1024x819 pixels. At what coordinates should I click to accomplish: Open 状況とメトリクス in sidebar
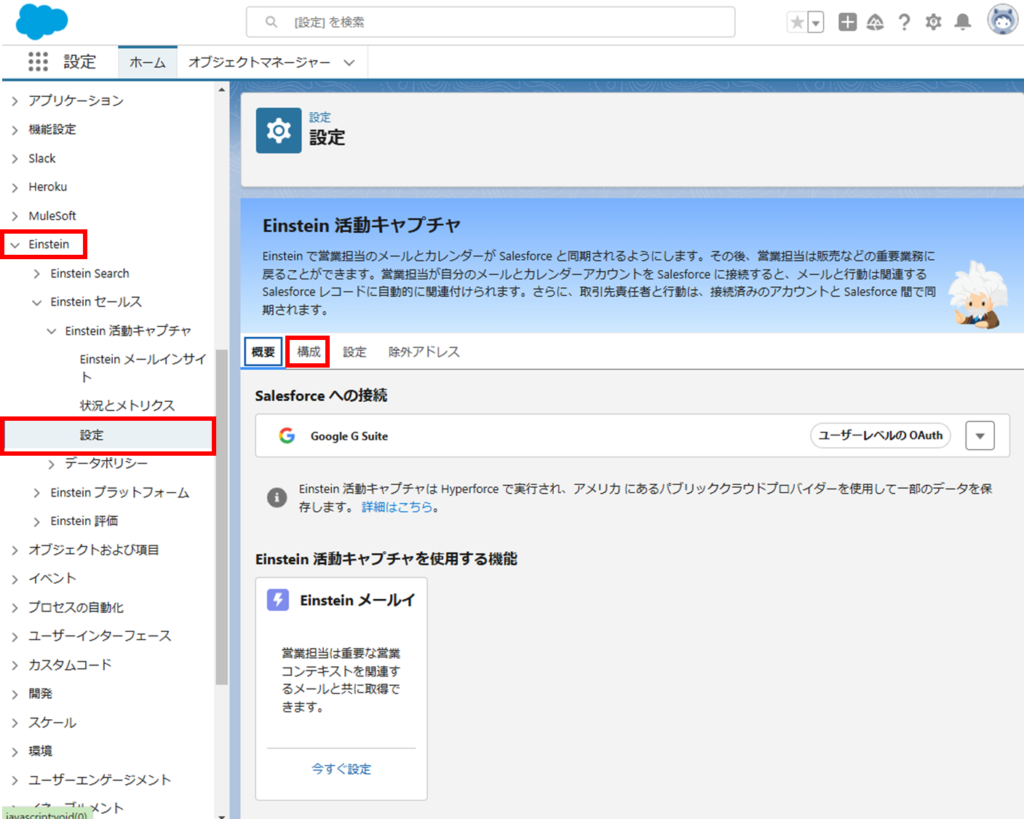pos(127,406)
